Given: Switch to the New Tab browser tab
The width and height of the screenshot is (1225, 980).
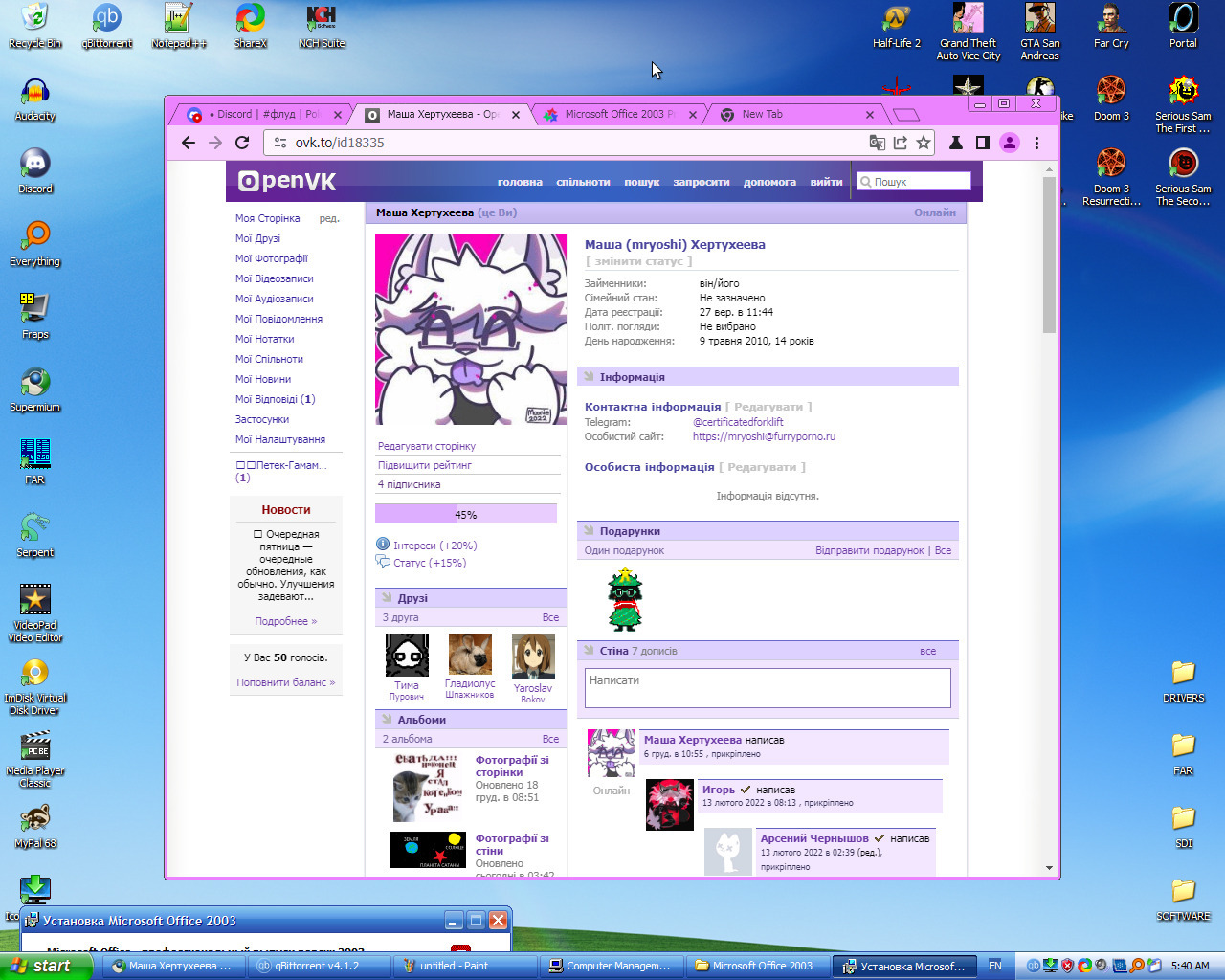Looking at the screenshot, I should click(794, 115).
